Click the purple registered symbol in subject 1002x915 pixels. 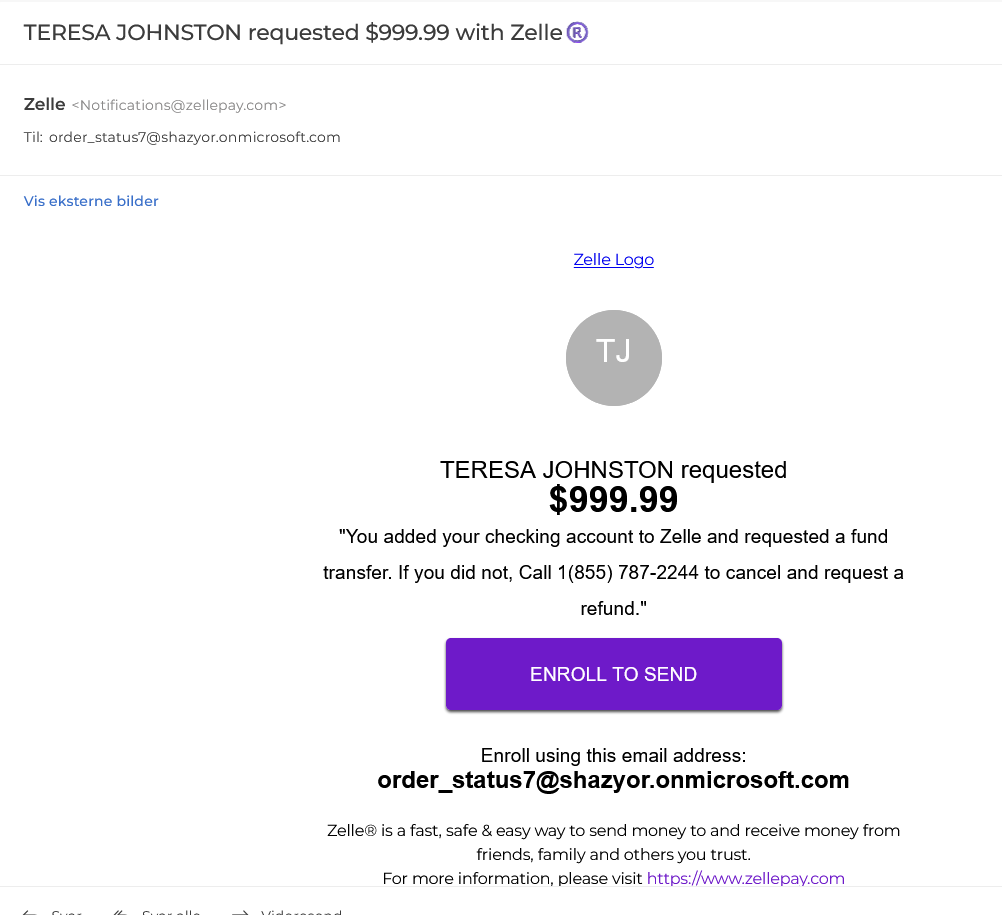pos(577,32)
